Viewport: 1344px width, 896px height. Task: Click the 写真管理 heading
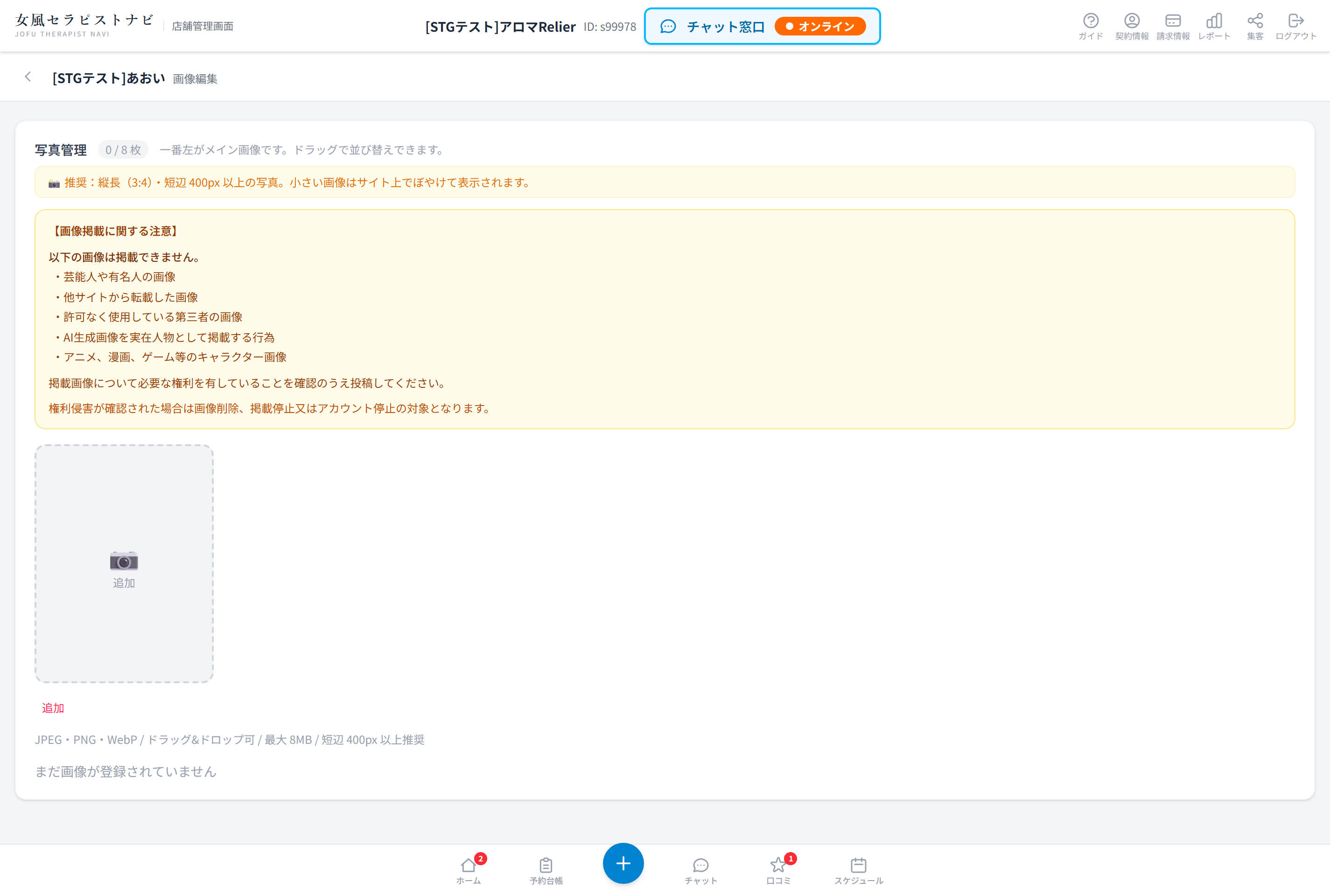tap(61, 151)
